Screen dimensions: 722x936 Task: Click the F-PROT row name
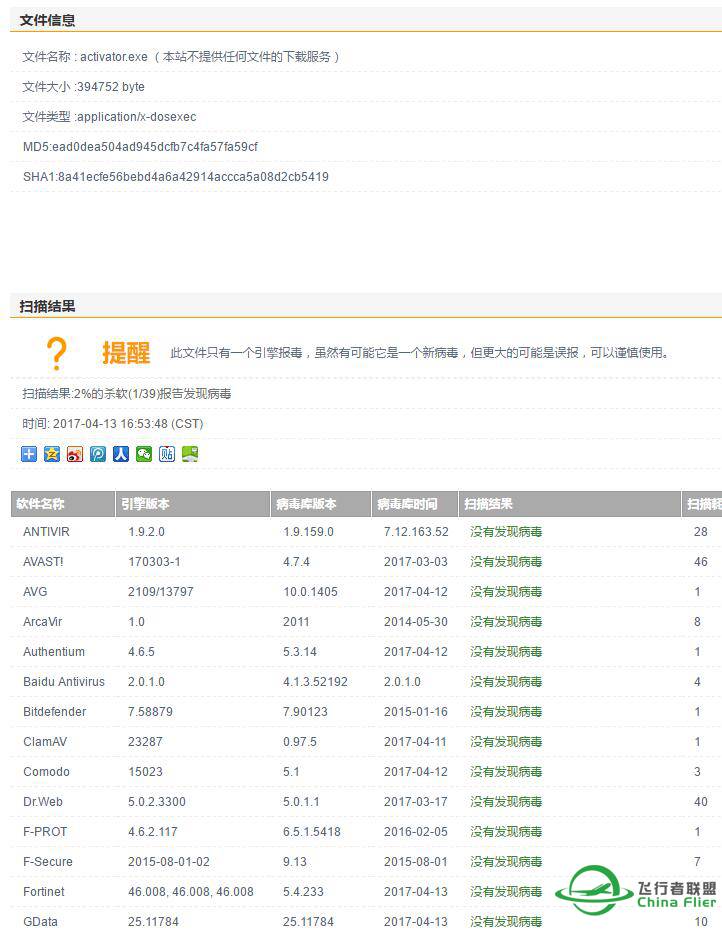45,832
